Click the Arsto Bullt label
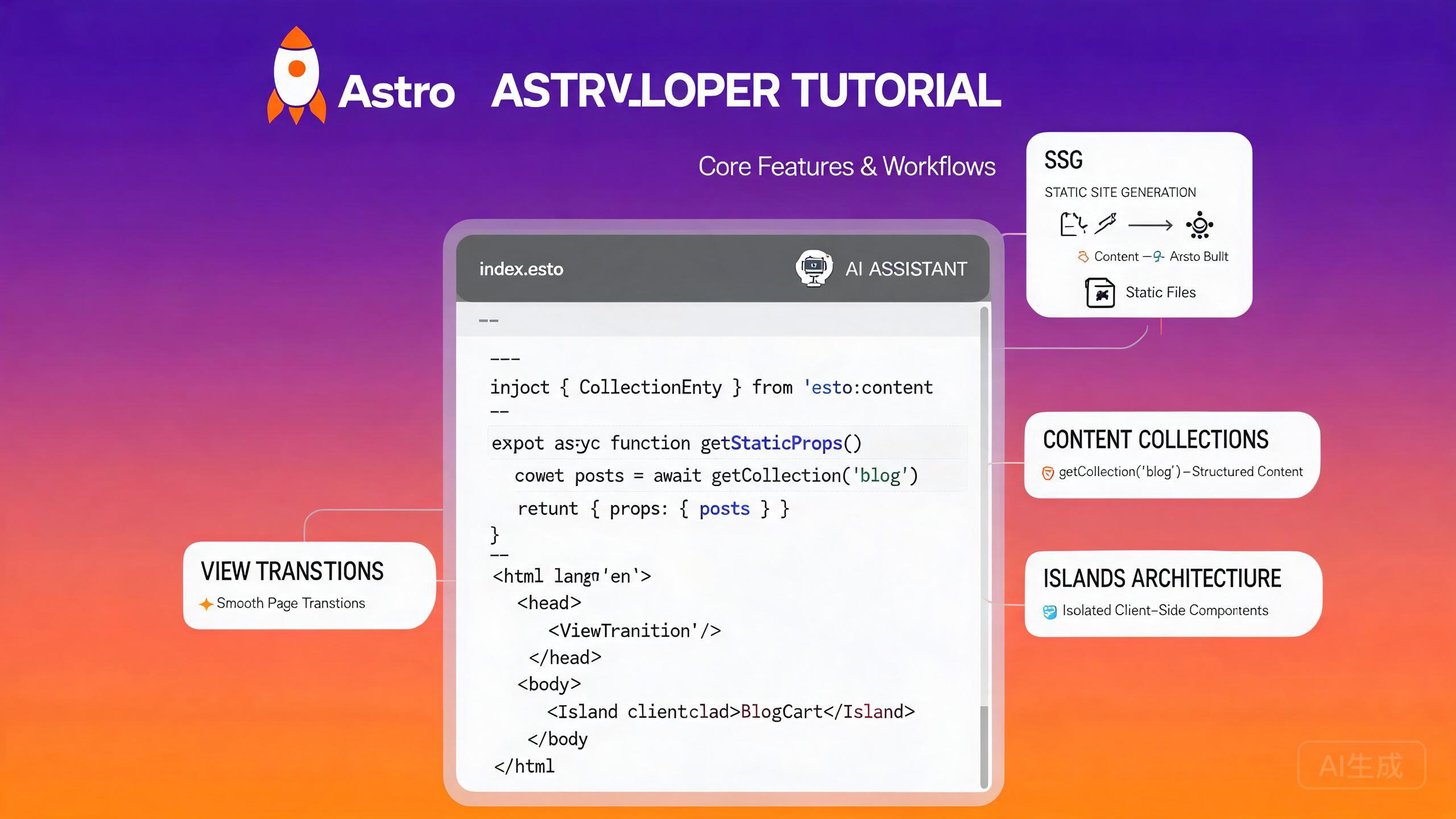The width and height of the screenshot is (1456, 819). click(1198, 257)
